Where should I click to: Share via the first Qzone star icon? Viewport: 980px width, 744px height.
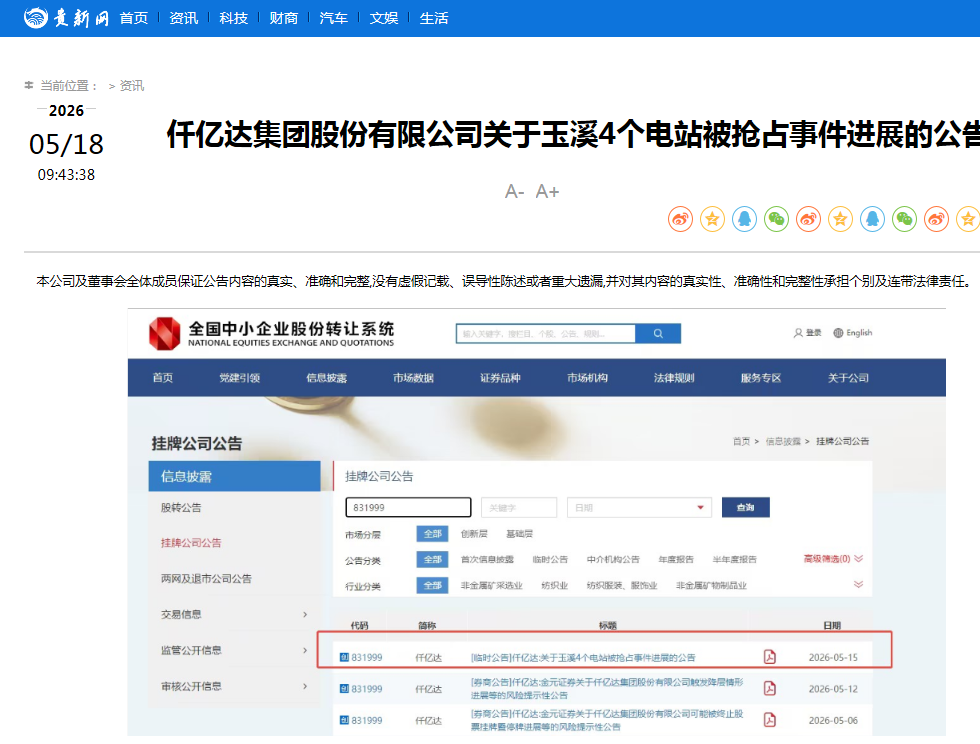click(x=712, y=219)
